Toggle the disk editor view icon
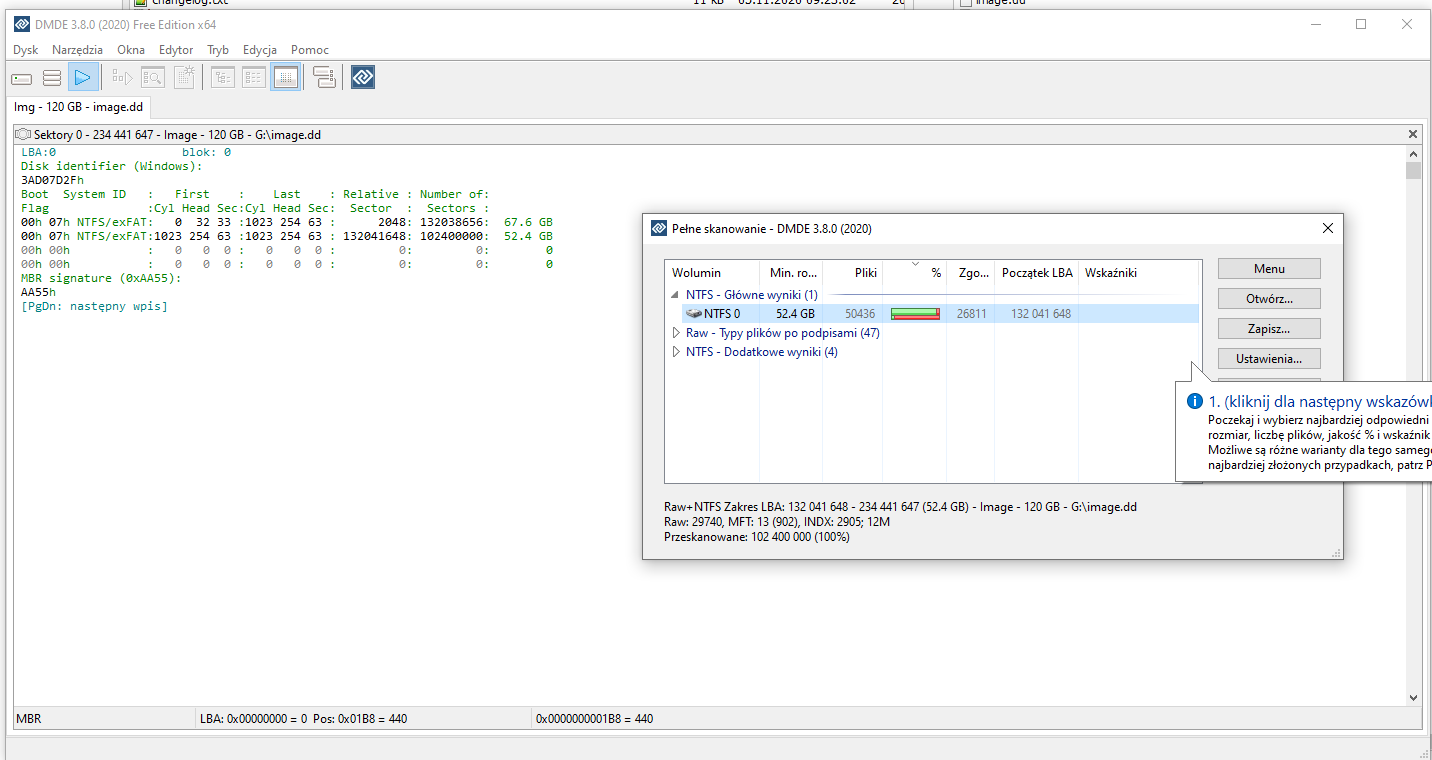The width and height of the screenshot is (1432, 760). point(286,78)
